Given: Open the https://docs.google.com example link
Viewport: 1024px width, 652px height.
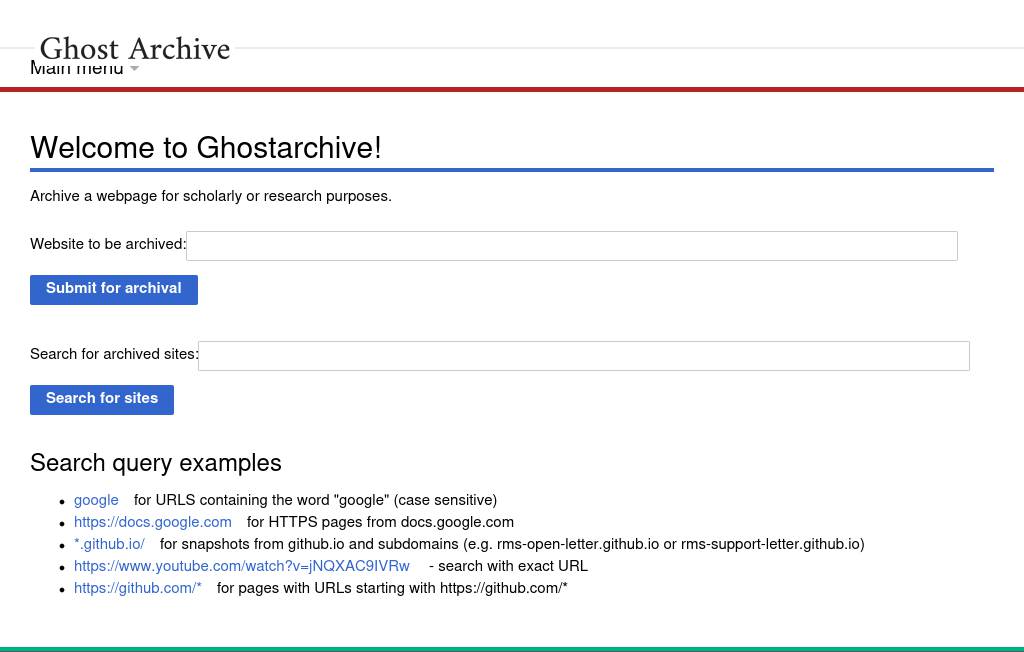Looking at the screenshot, I should click(153, 523).
